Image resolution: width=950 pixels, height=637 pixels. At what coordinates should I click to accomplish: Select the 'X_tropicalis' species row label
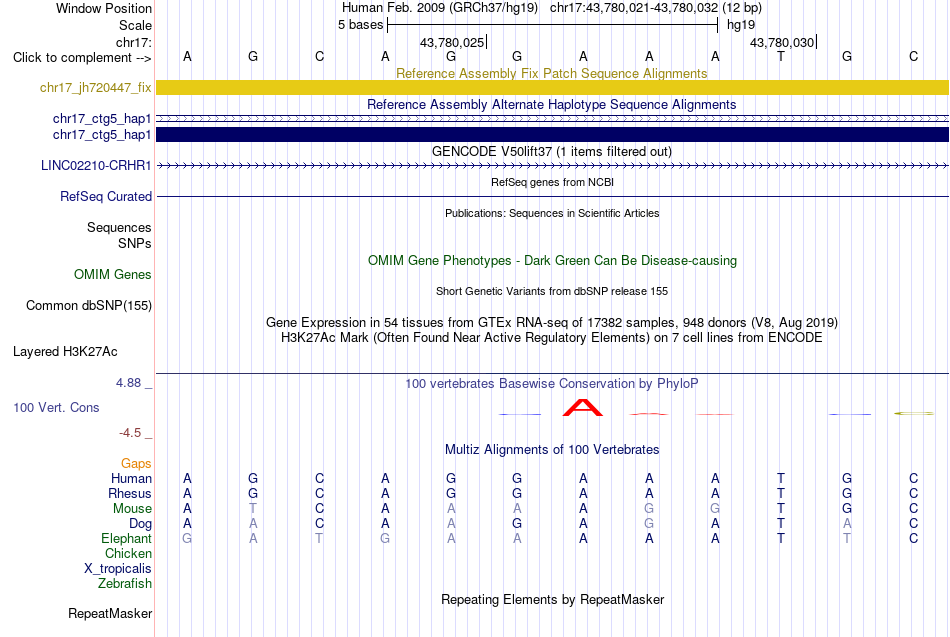pos(118,569)
